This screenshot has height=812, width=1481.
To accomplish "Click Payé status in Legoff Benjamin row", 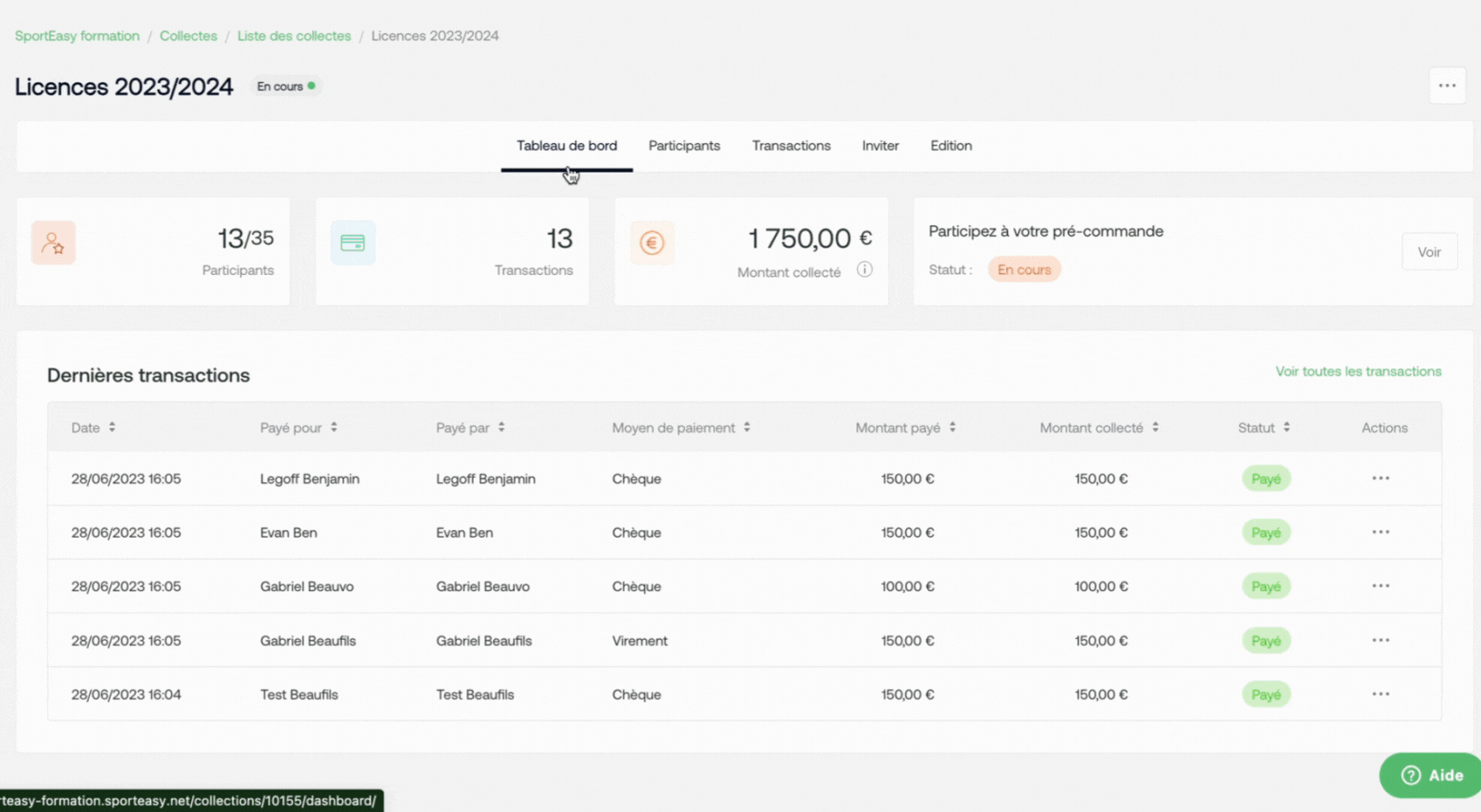I will (1266, 479).
